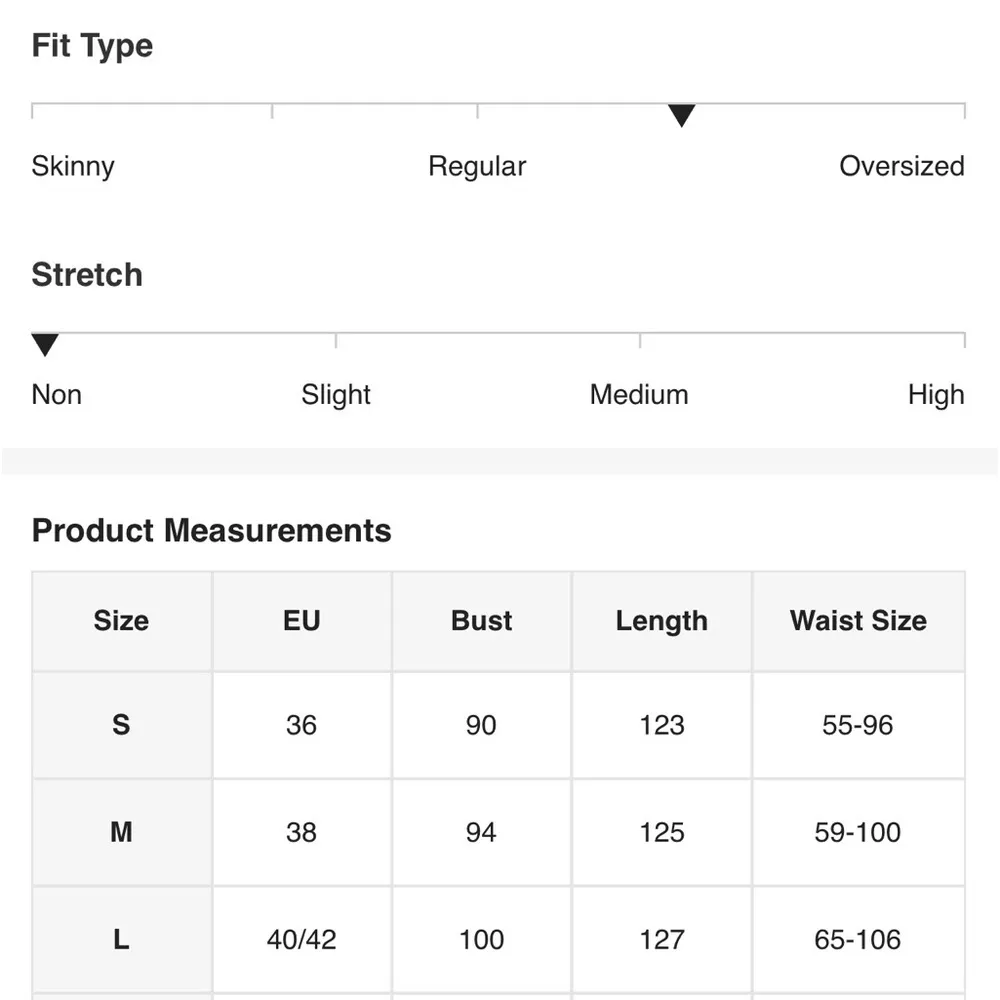
Task: Select the Skinny fit label
Action: (x=73, y=166)
